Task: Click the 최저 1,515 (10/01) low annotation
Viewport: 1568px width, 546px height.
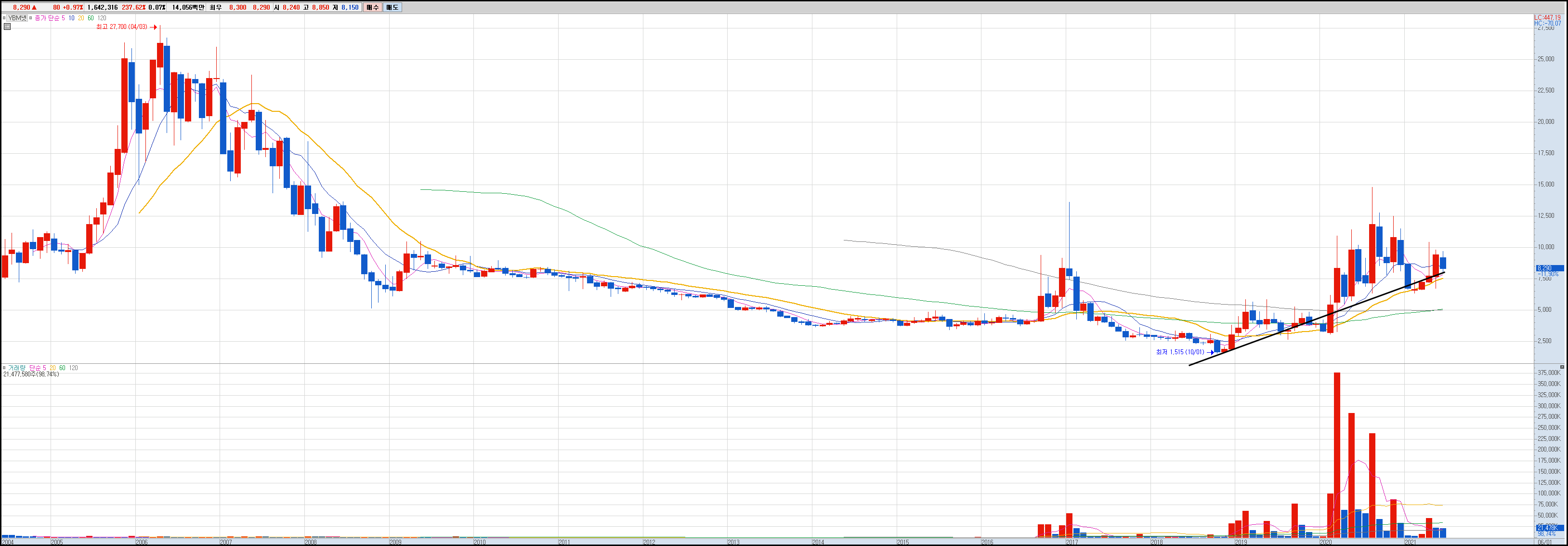Action: point(1180,352)
